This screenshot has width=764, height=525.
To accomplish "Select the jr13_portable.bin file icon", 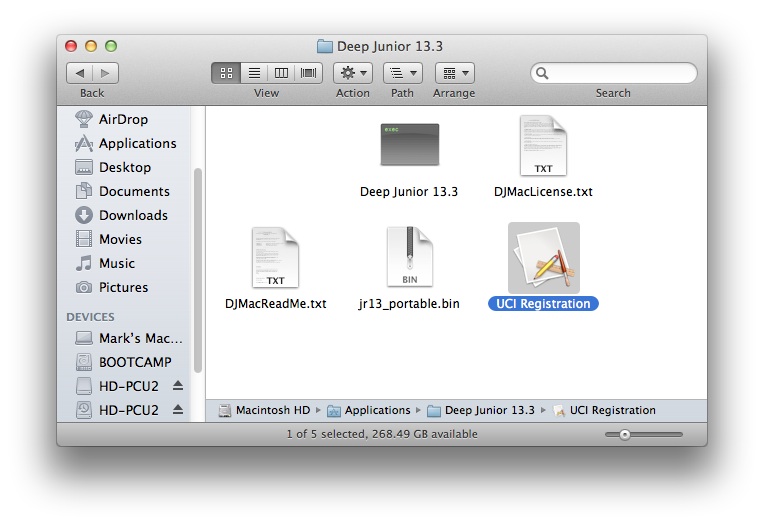I will click(409, 258).
